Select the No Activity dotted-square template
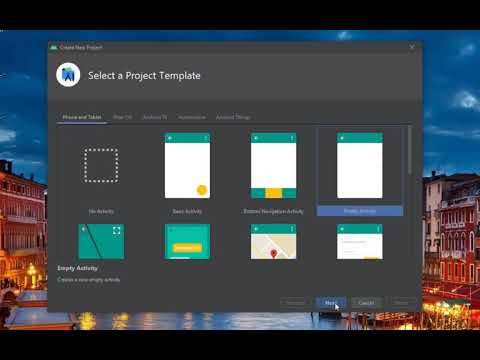480x360 pixels. coord(101,166)
